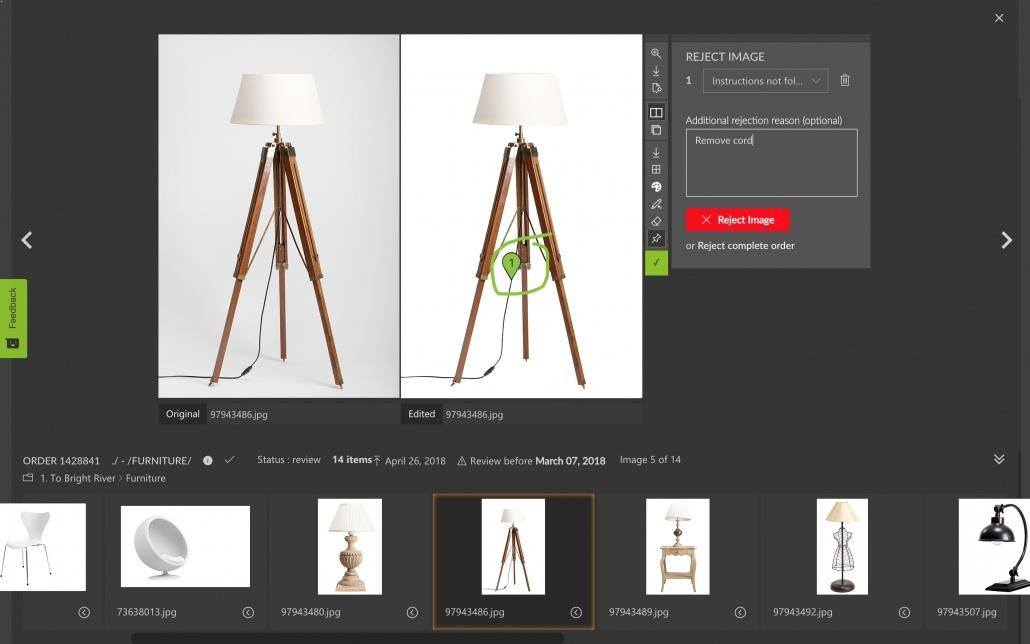
Task: Select the eraser tool
Action: pyautogui.click(x=656, y=221)
